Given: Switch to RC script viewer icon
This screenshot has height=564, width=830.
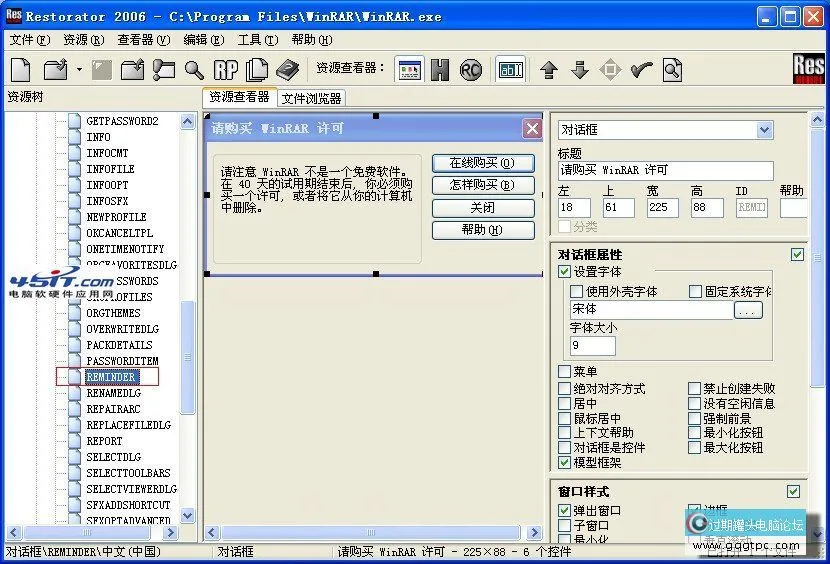Looking at the screenshot, I should [x=471, y=69].
